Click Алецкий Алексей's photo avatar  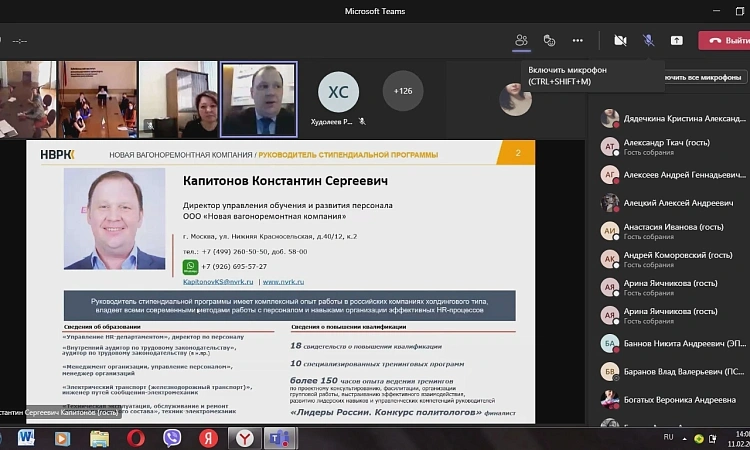[x=610, y=203]
